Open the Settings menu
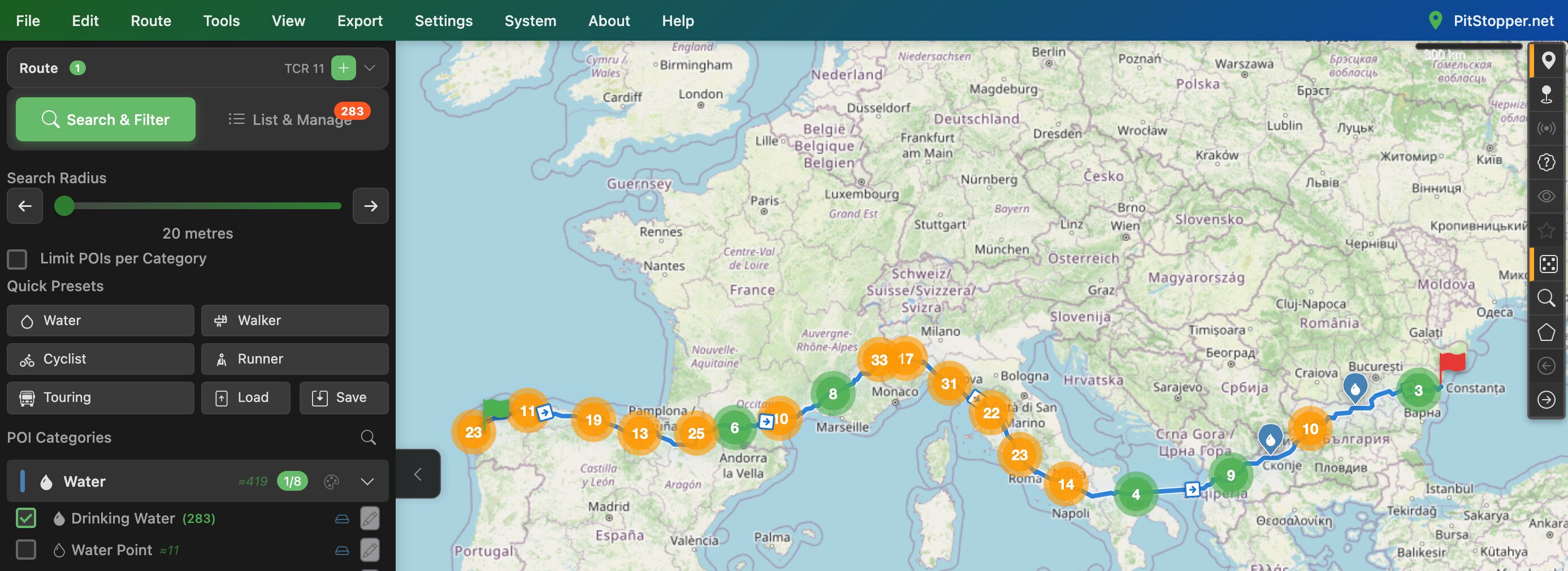The width and height of the screenshot is (1568, 571). point(444,21)
